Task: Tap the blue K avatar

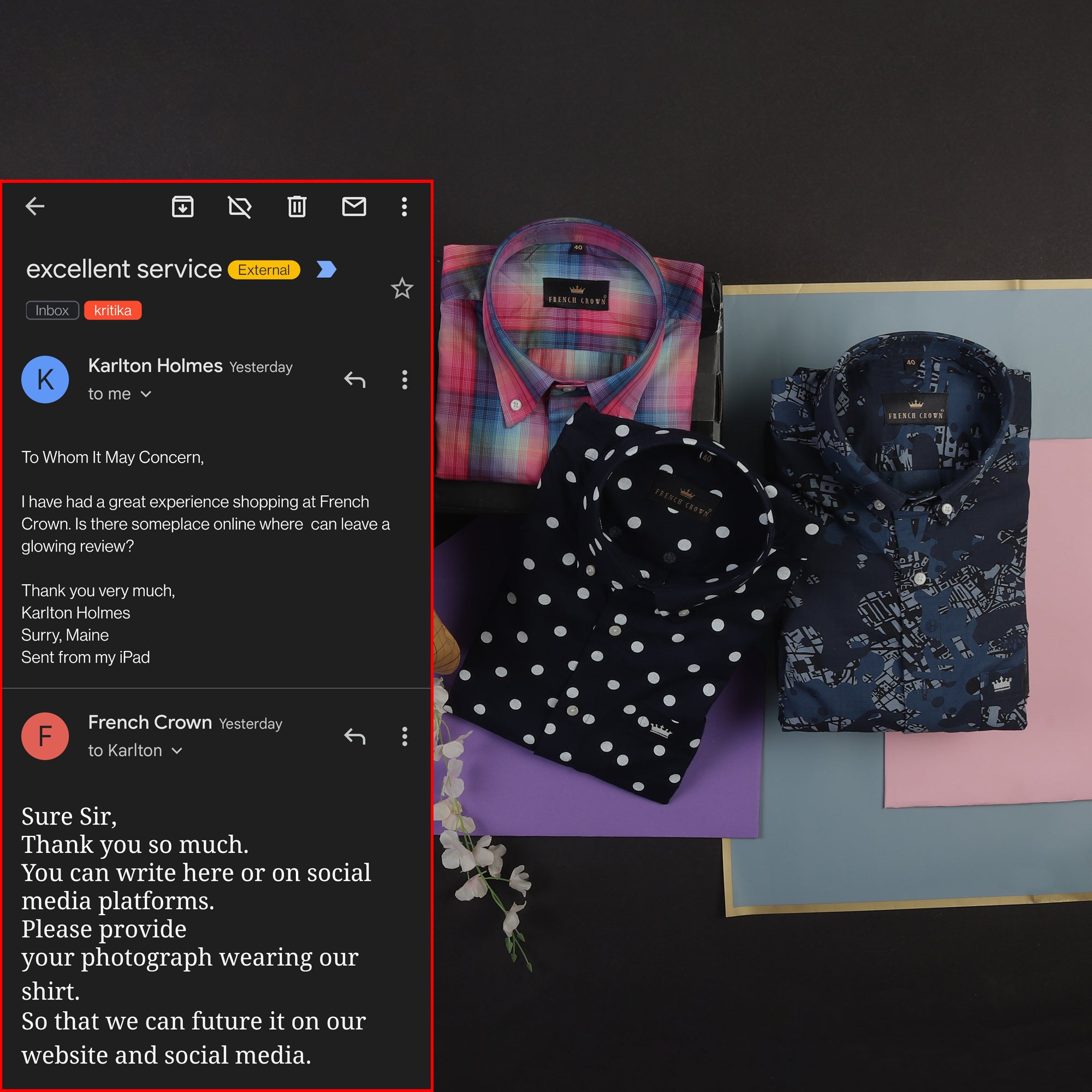Action: [x=45, y=379]
